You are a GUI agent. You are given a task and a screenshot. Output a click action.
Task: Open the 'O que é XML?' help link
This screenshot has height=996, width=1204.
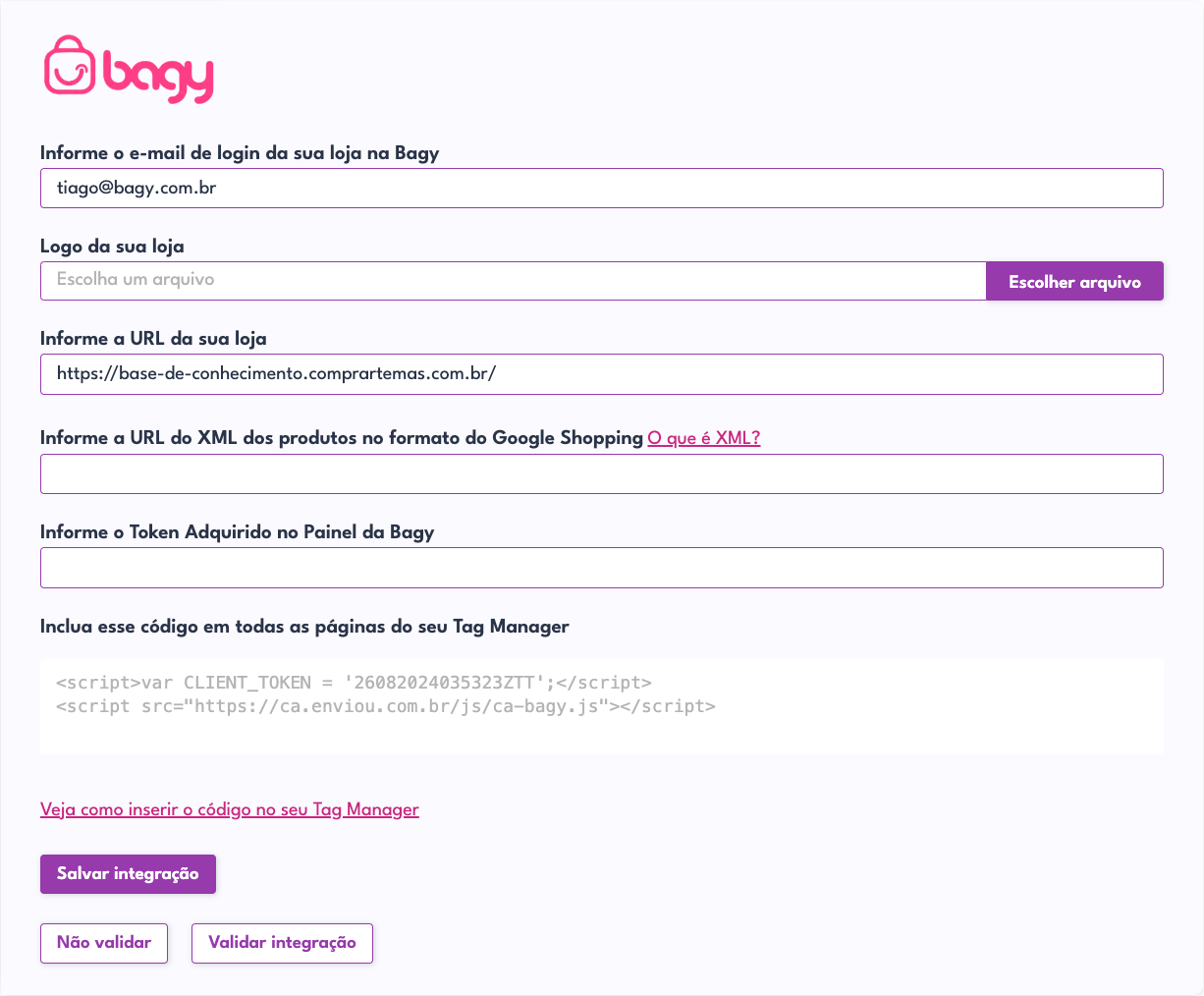[704, 438]
